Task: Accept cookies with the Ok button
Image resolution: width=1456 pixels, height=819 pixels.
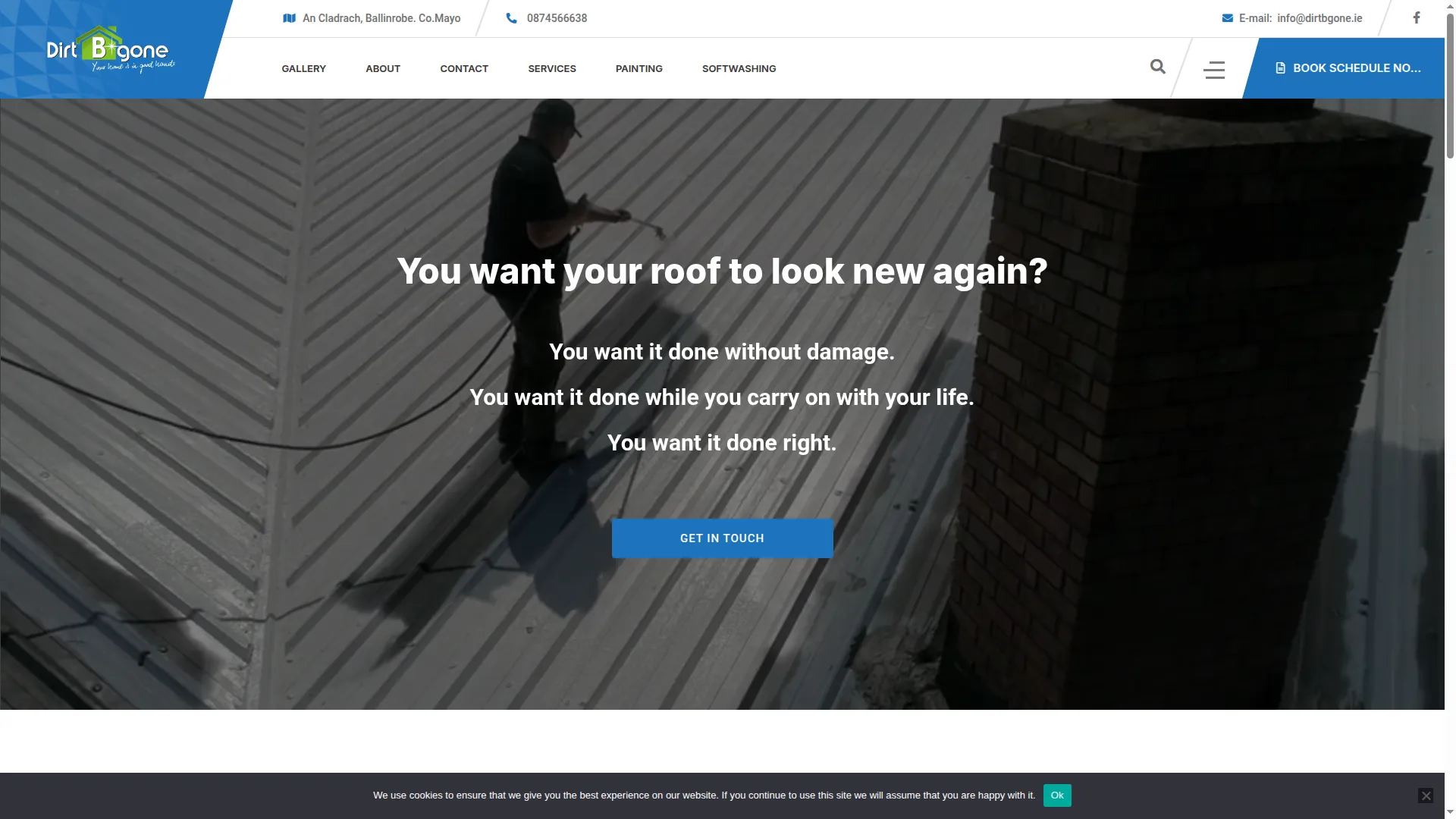Action: tap(1057, 795)
